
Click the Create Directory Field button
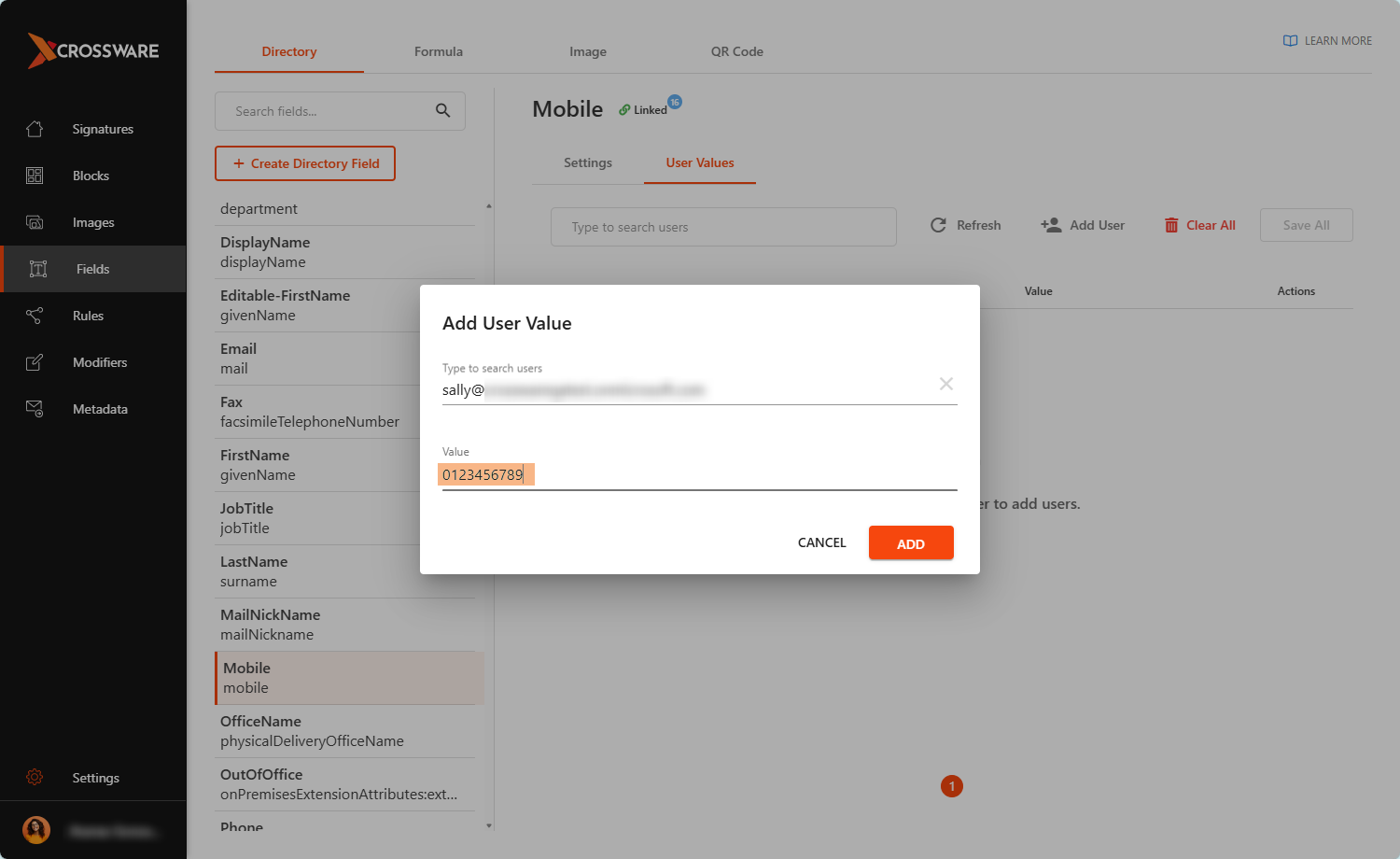click(x=305, y=163)
